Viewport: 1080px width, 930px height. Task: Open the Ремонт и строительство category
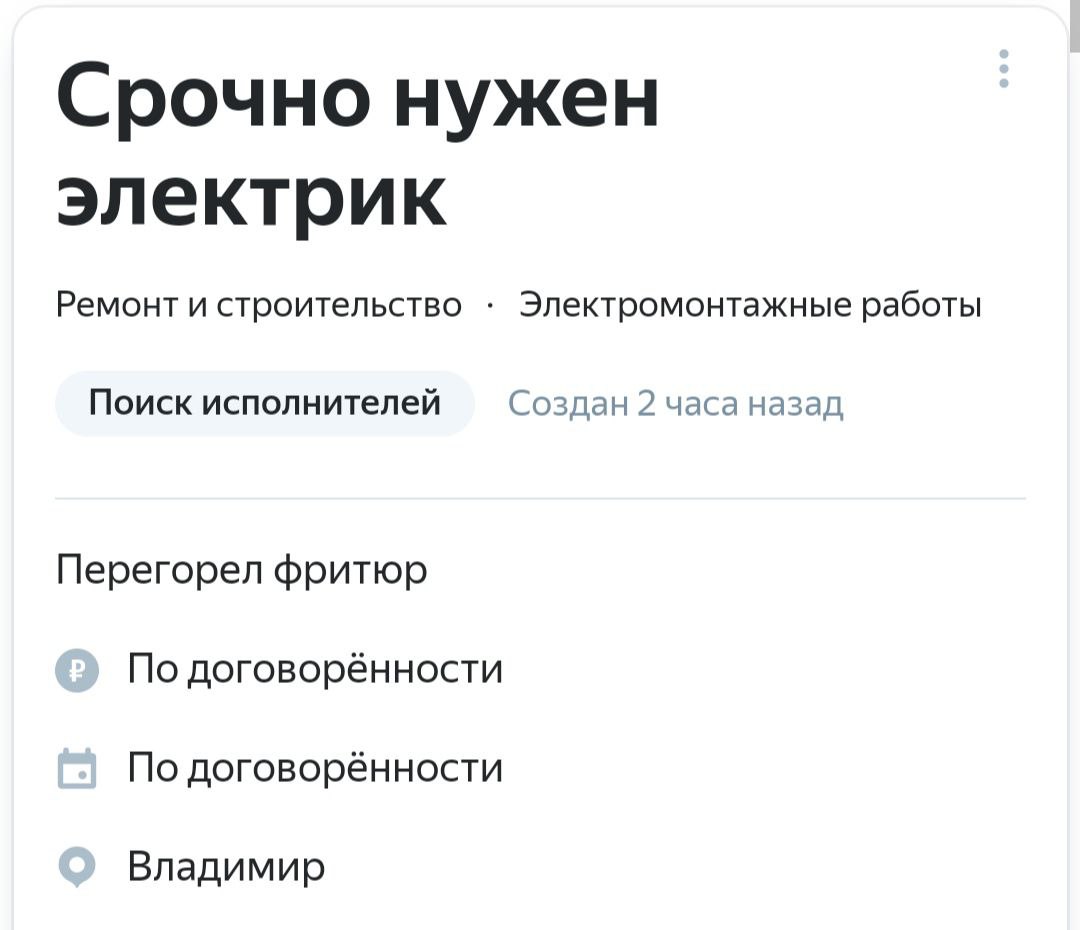coord(258,304)
